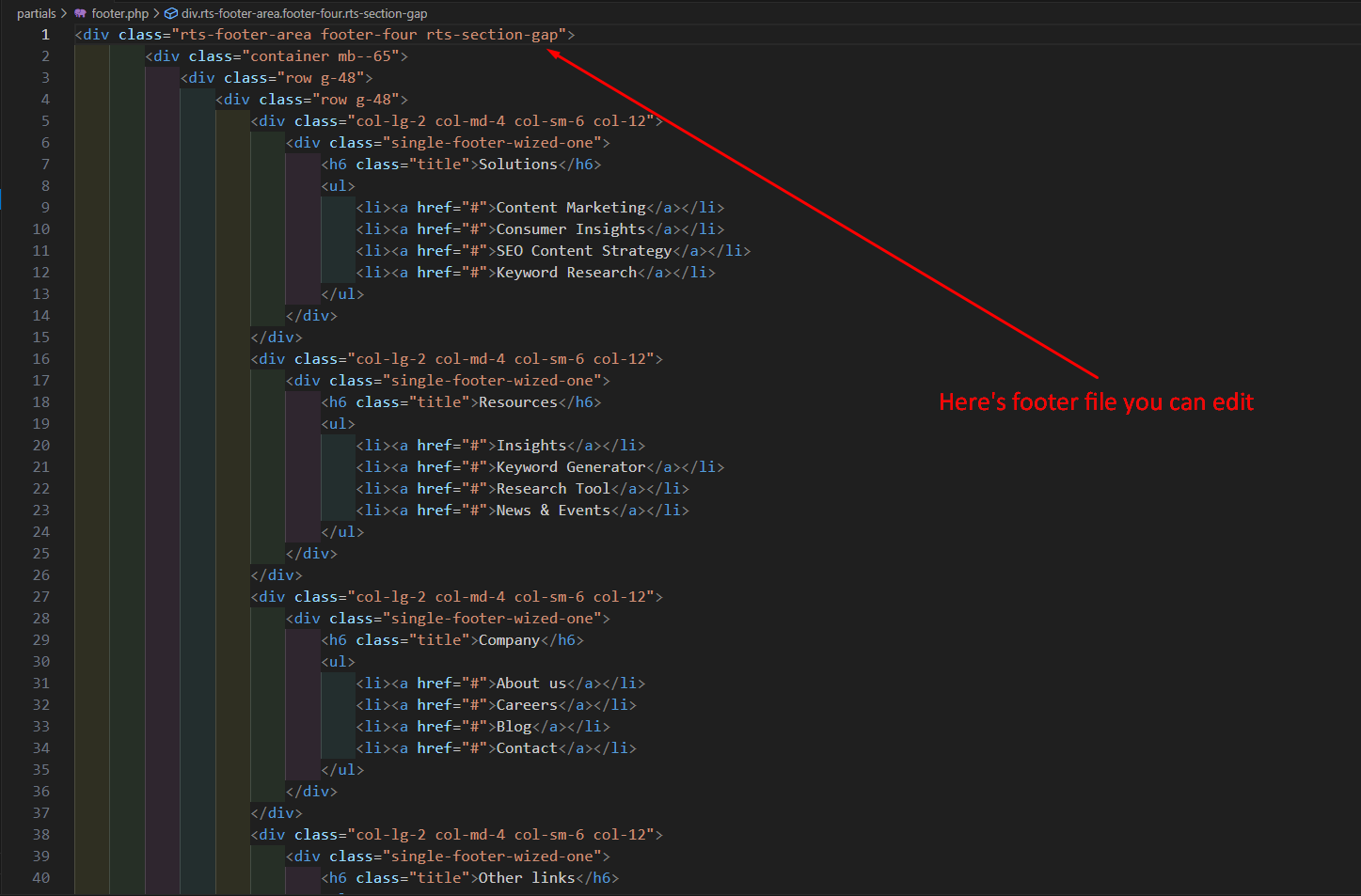This screenshot has height=896, width=1361.
Task: Place cursor on the Company heading text
Action: [509, 640]
